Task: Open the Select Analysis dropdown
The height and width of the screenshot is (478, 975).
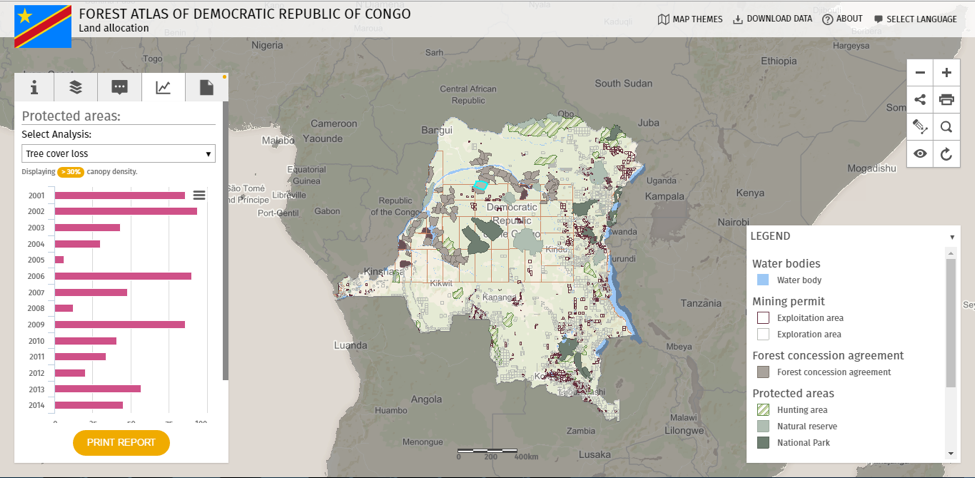Action: click(118, 154)
